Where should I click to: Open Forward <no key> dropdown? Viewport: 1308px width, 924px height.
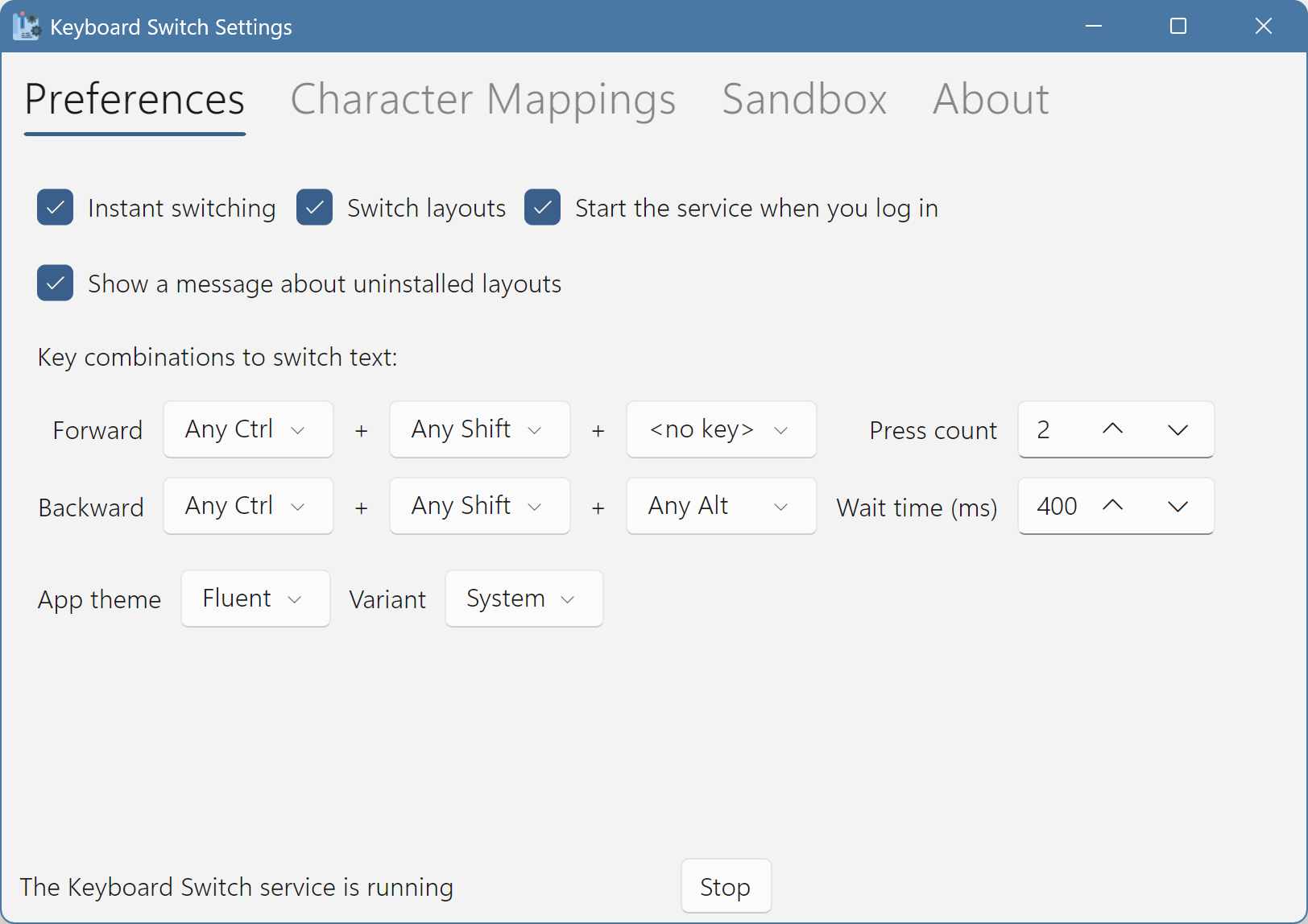pyautogui.click(x=722, y=429)
